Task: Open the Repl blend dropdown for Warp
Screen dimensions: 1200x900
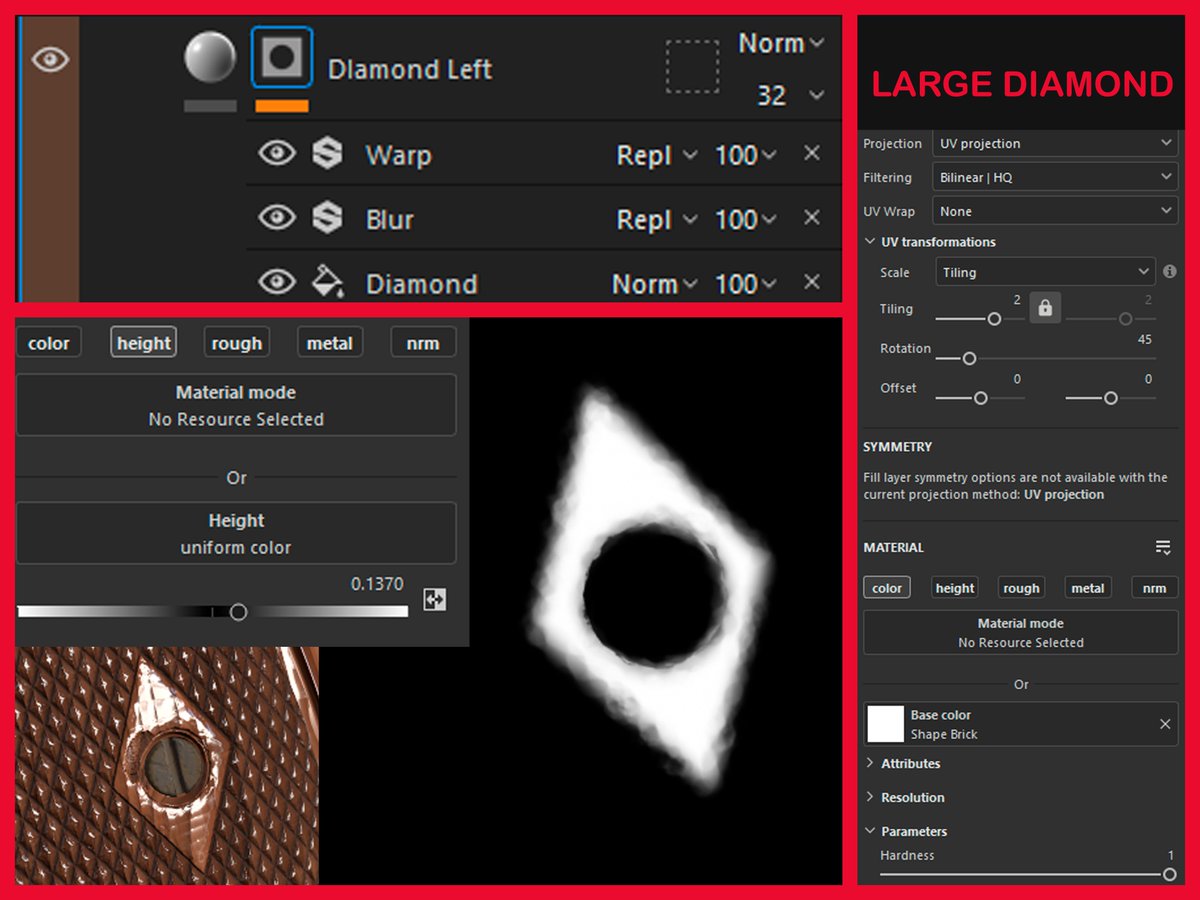Action: point(656,155)
